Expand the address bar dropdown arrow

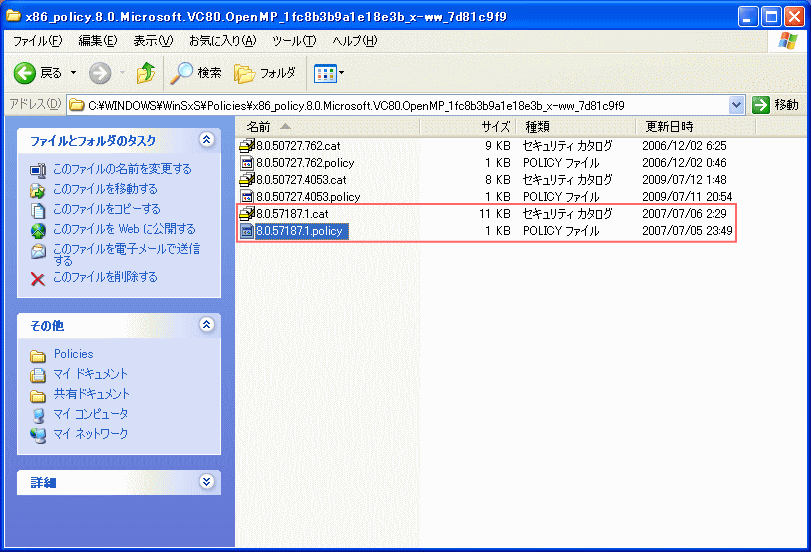point(737,104)
